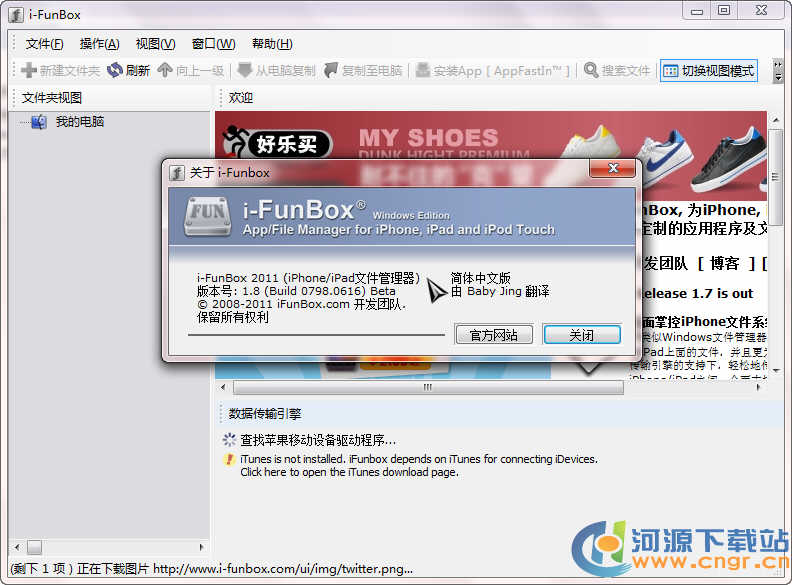The image size is (792, 585).
Task: Select the 欢迎 tab header
Action: coord(241,98)
